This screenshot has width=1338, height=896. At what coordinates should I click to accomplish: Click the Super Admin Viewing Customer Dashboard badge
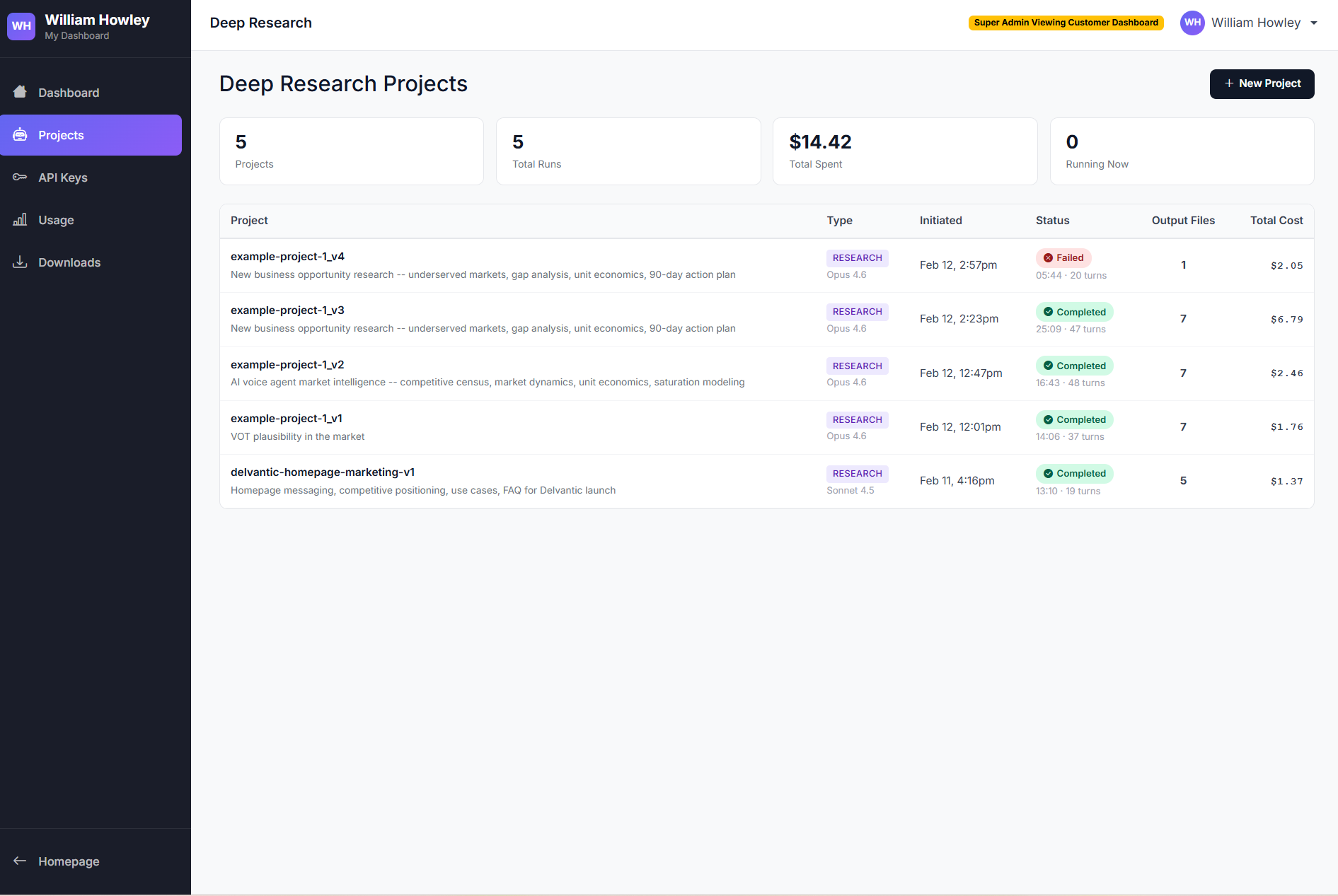pyautogui.click(x=1066, y=23)
